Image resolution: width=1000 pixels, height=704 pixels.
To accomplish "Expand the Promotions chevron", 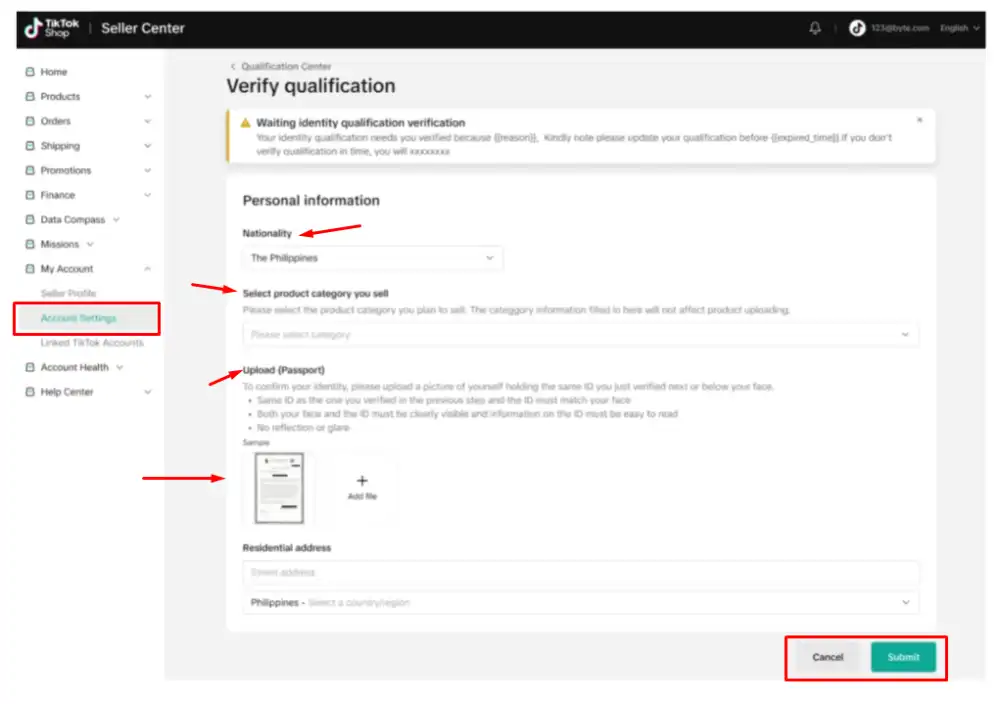I will (x=148, y=170).
